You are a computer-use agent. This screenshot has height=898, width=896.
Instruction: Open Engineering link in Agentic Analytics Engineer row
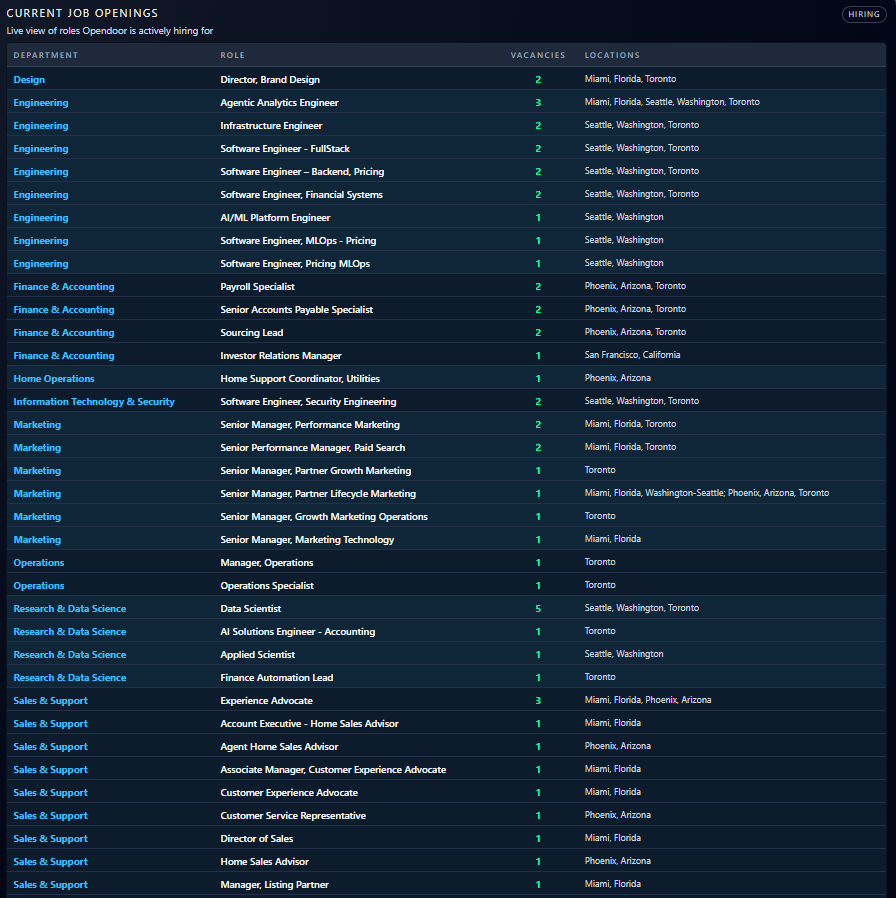click(x=41, y=103)
